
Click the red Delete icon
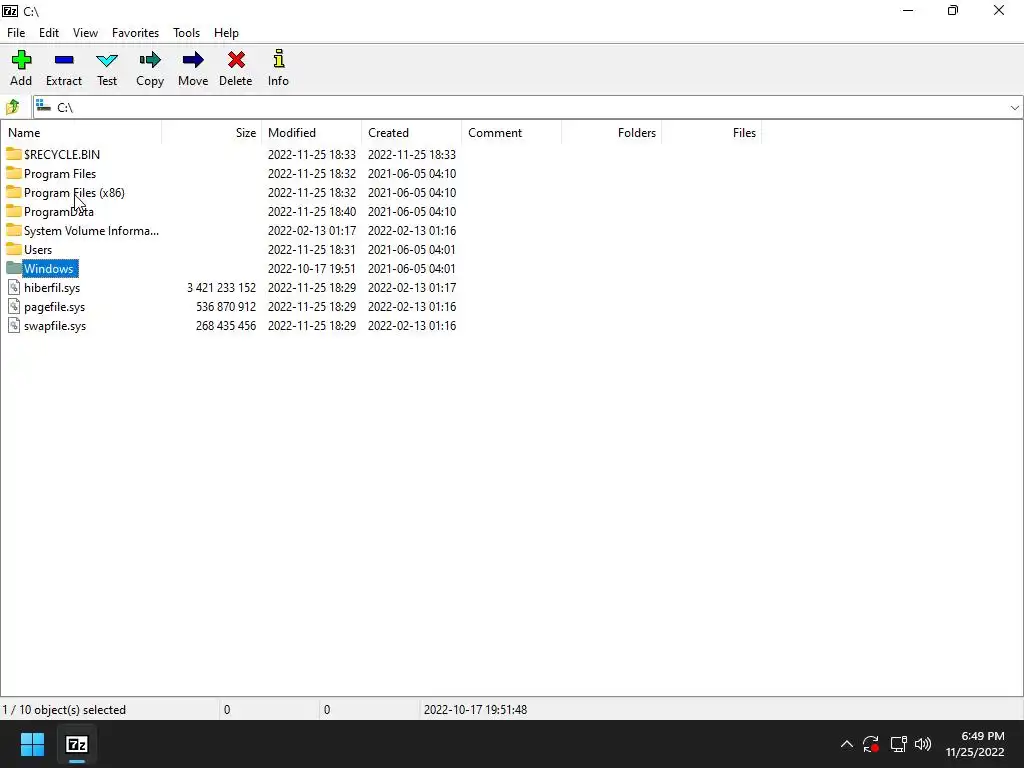(x=236, y=60)
